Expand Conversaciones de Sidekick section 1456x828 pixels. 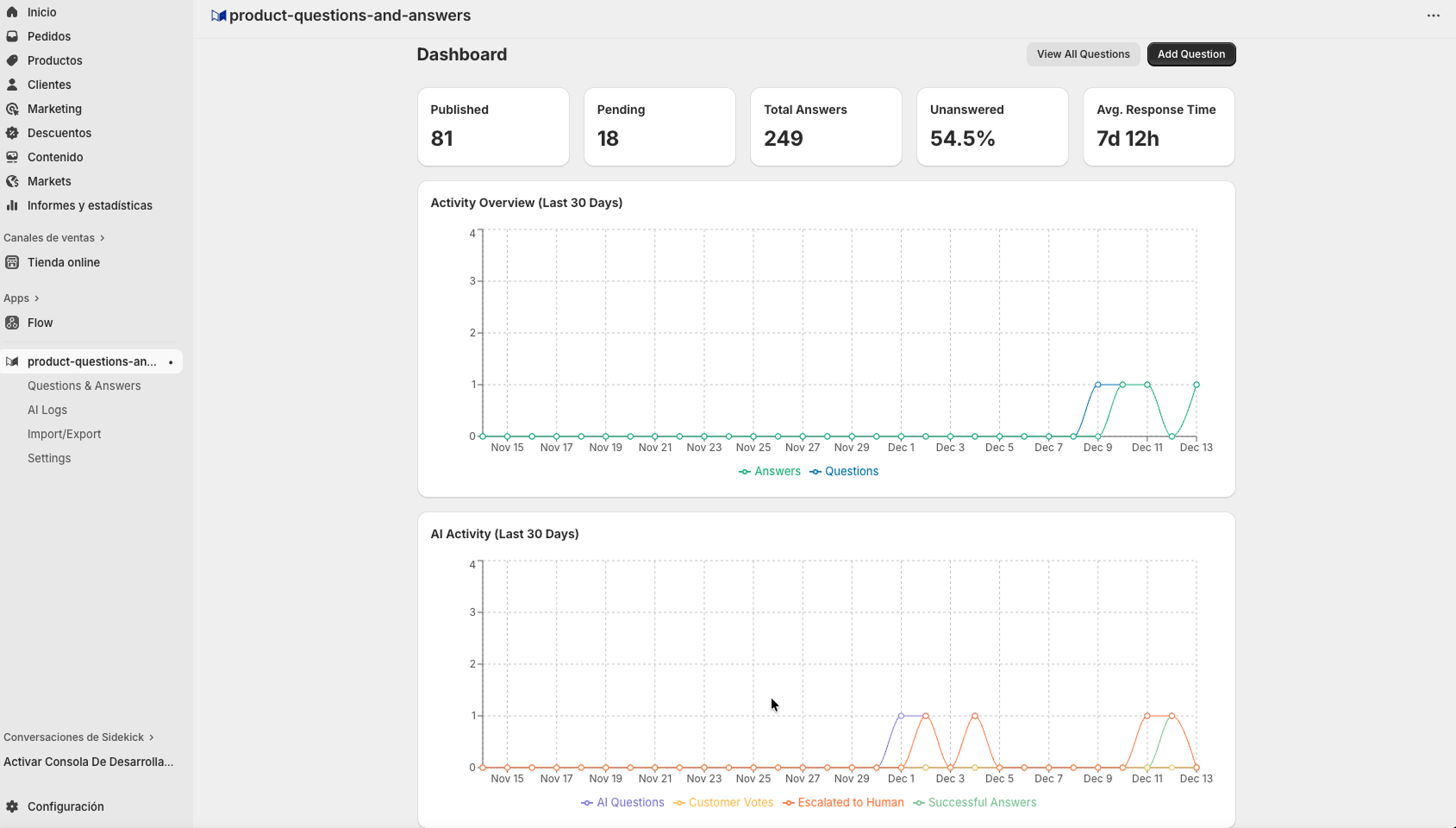pyautogui.click(x=151, y=737)
